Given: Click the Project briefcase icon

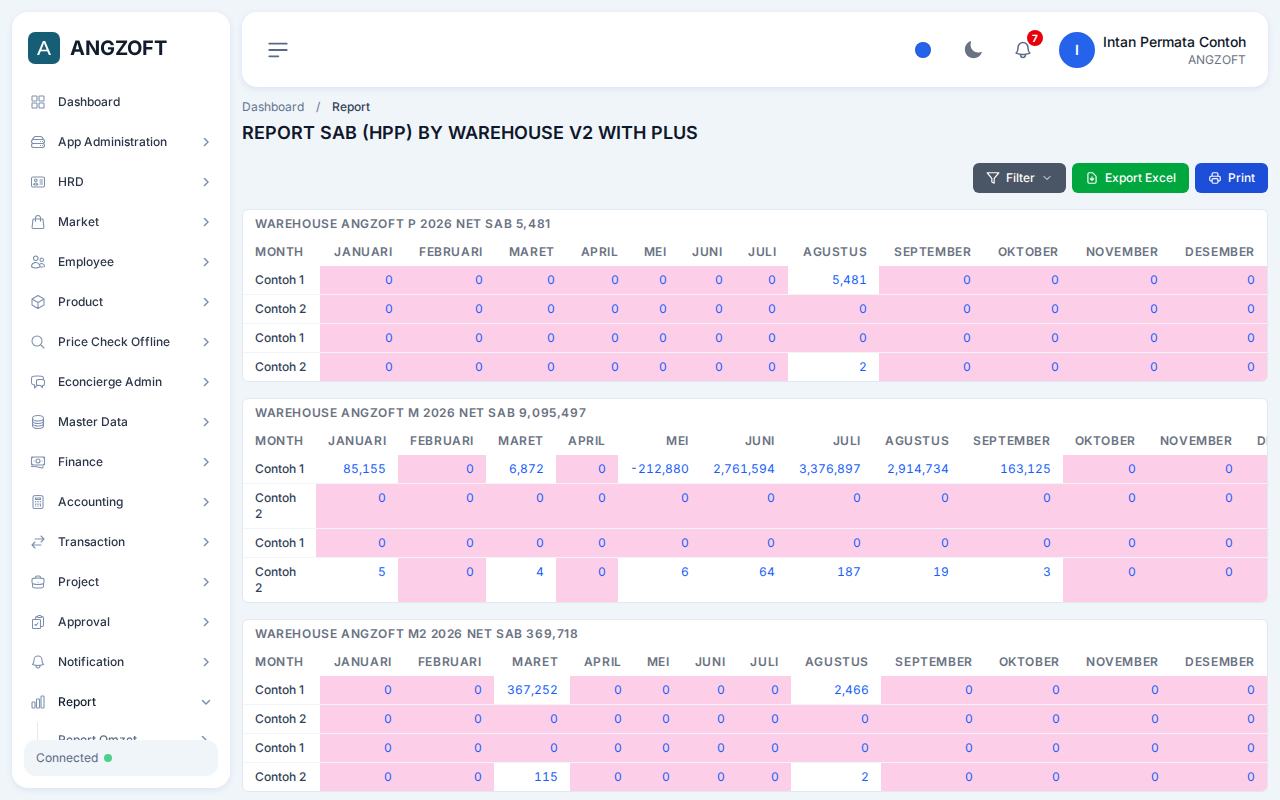Looking at the screenshot, I should [x=38, y=582].
